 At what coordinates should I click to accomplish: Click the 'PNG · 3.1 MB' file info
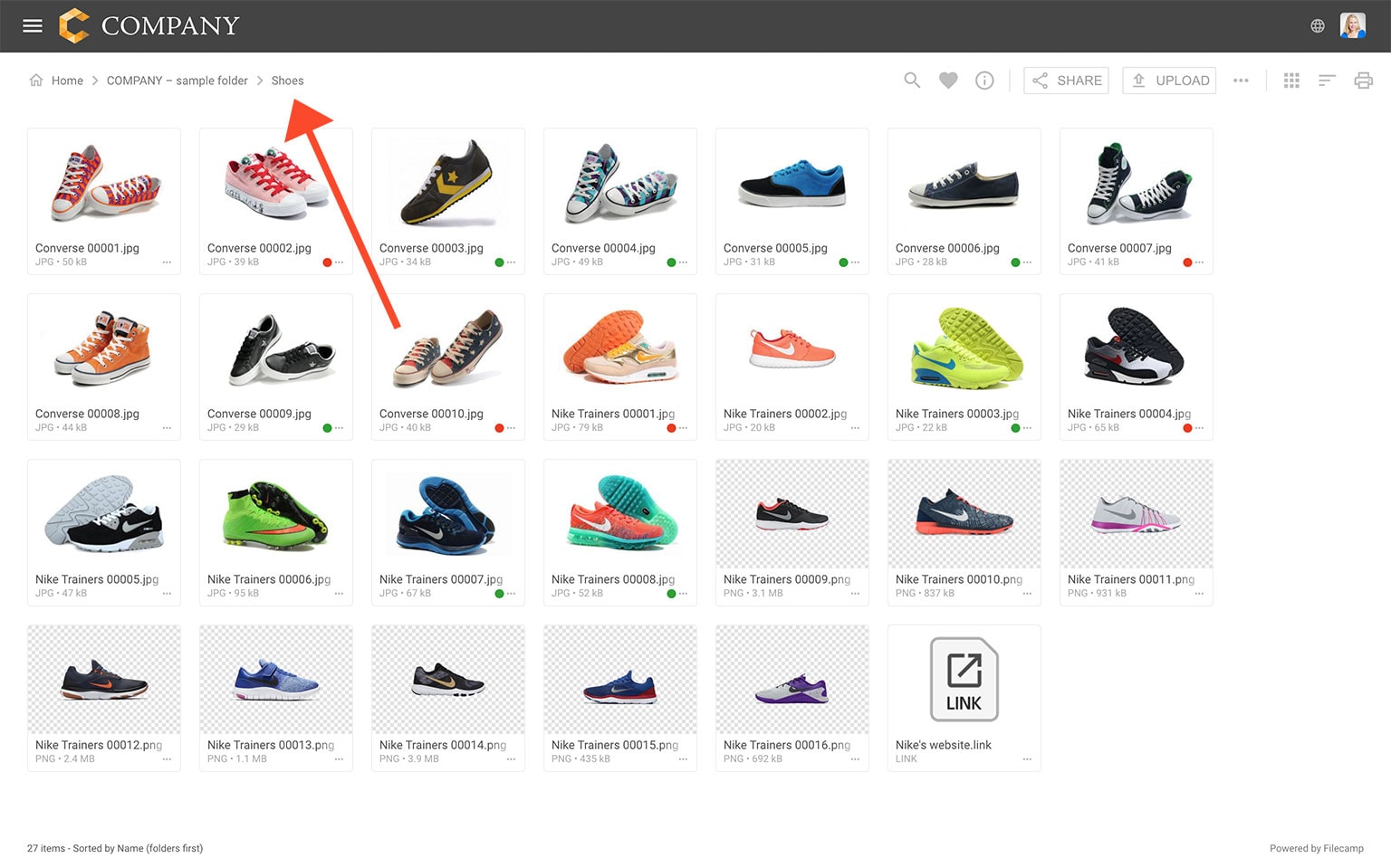click(753, 594)
